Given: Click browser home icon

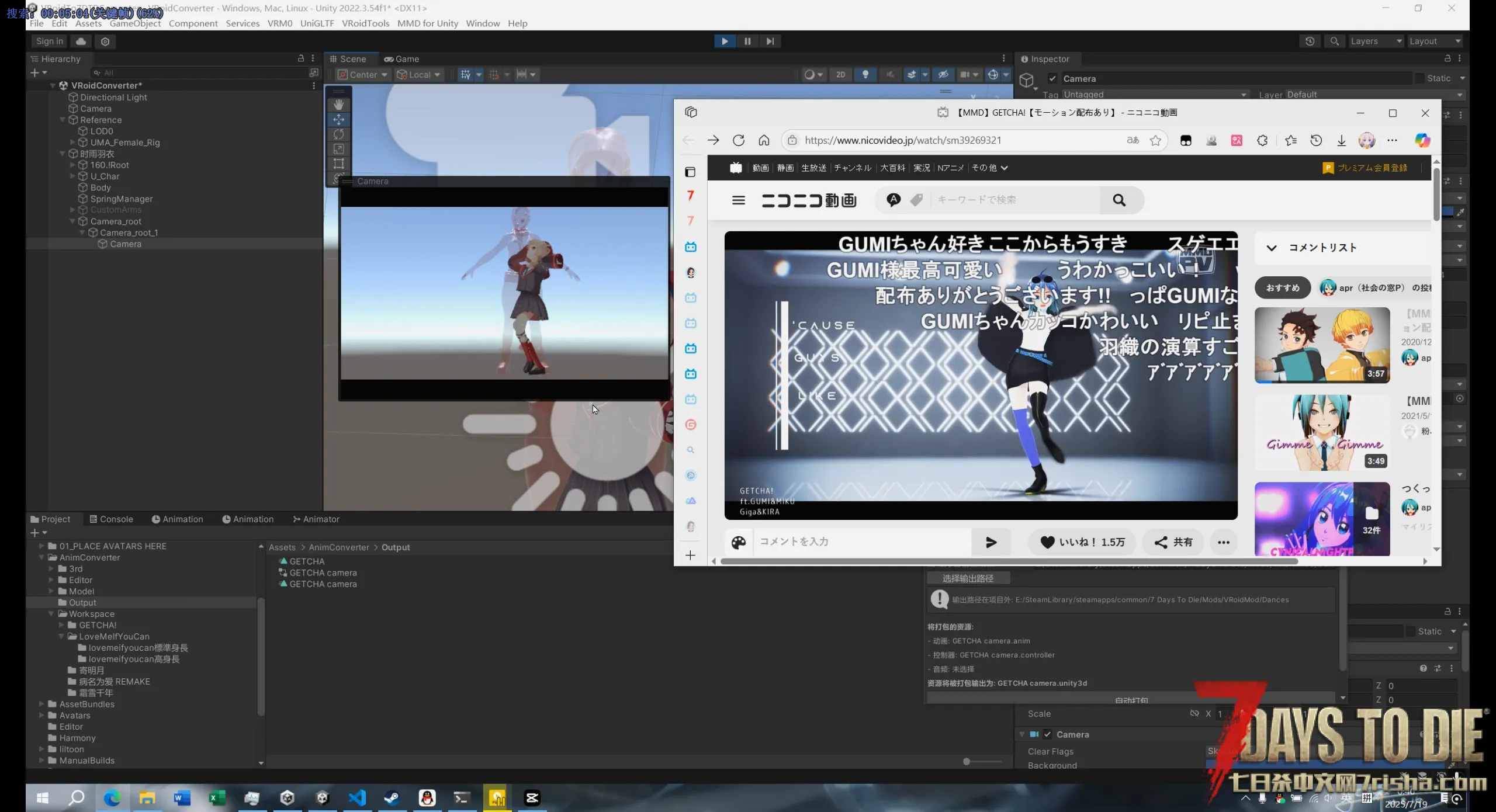Looking at the screenshot, I should (764, 140).
